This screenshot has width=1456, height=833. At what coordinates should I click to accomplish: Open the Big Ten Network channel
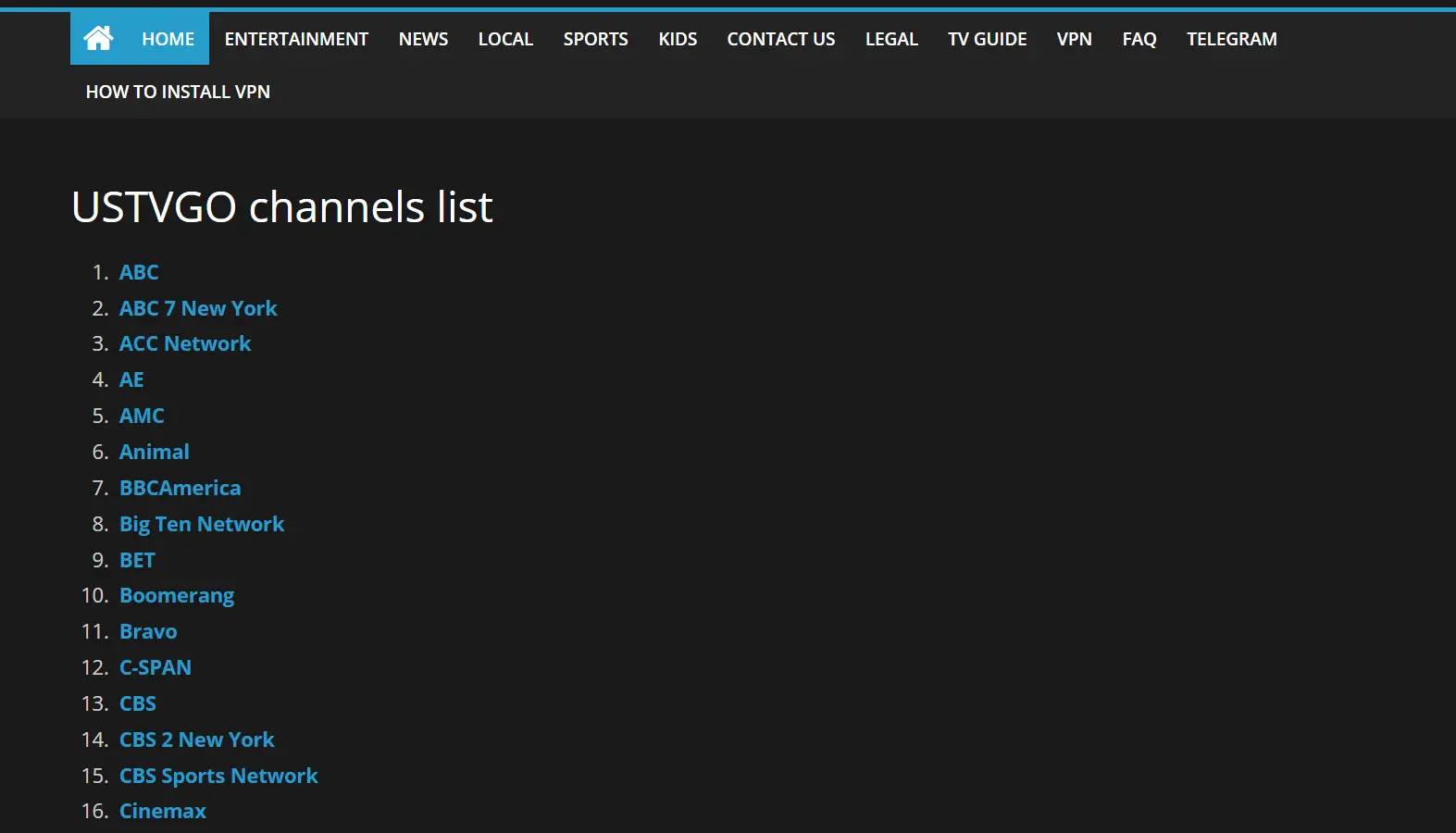[202, 524]
